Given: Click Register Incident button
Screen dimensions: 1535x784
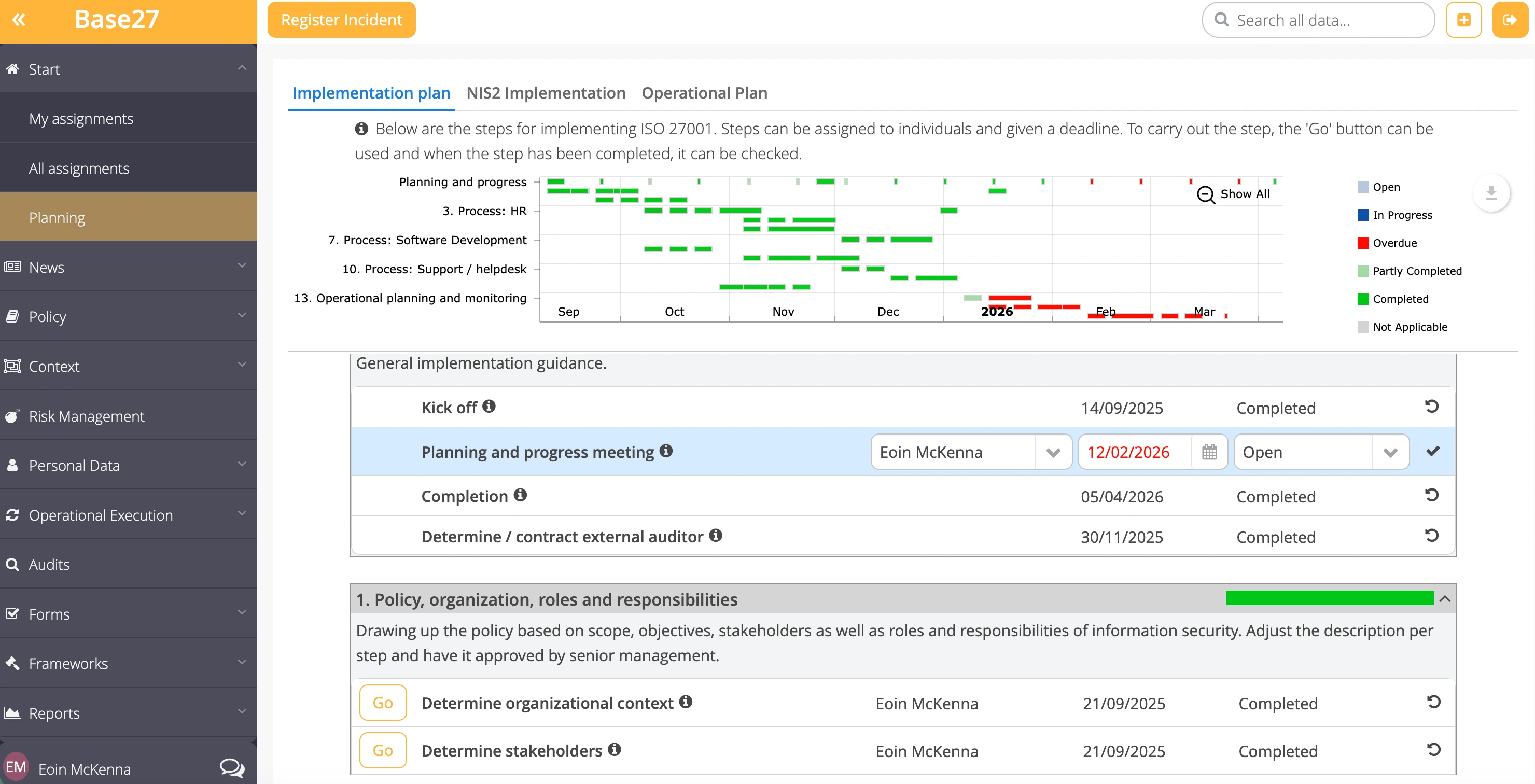Looking at the screenshot, I should (x=341, y=20).
